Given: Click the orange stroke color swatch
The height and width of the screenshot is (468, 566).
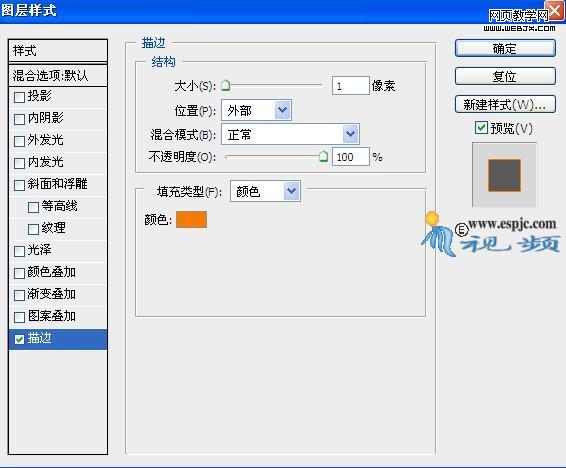Looking at the screenshot, I should coord(191,220).
